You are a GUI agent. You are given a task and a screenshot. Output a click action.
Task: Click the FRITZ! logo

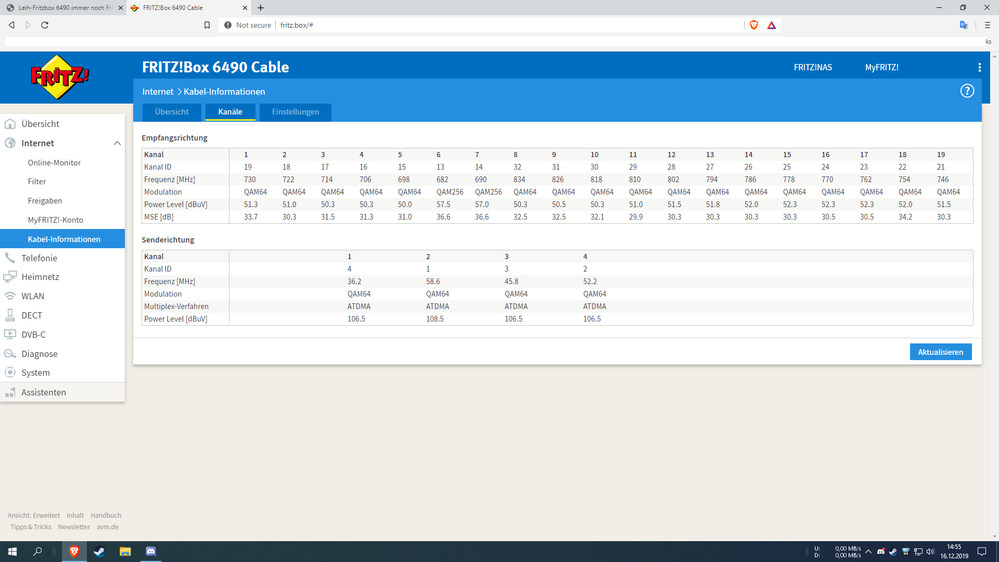(60, 77)
